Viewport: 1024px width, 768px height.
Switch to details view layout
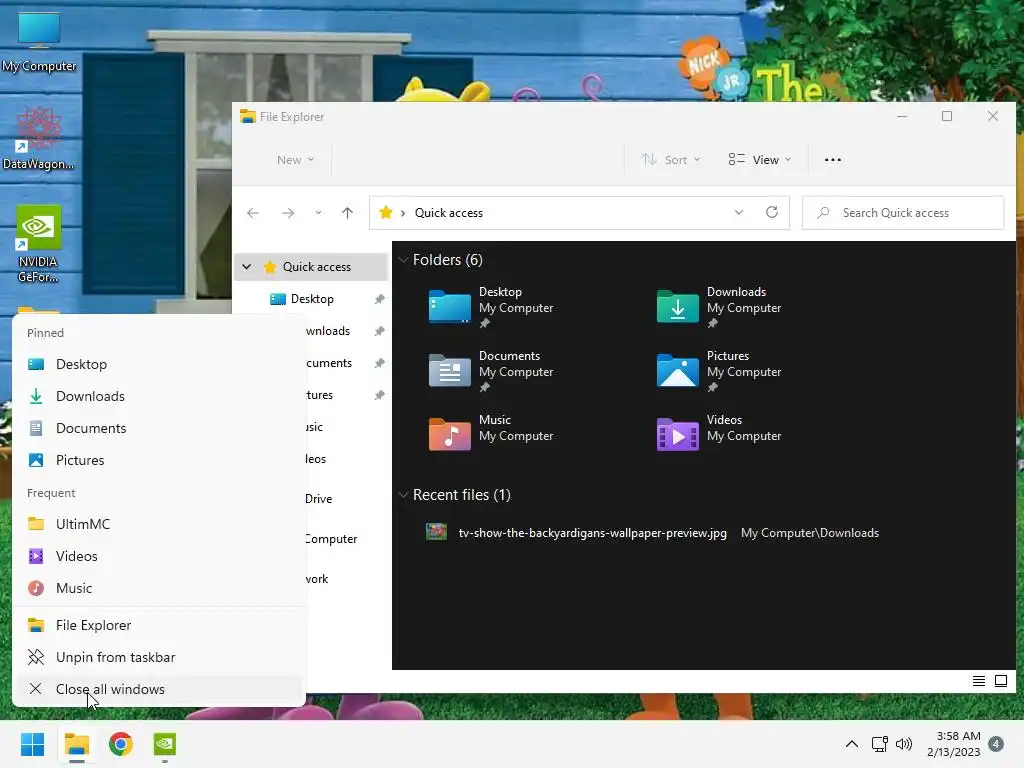click(x=979, y=681)
